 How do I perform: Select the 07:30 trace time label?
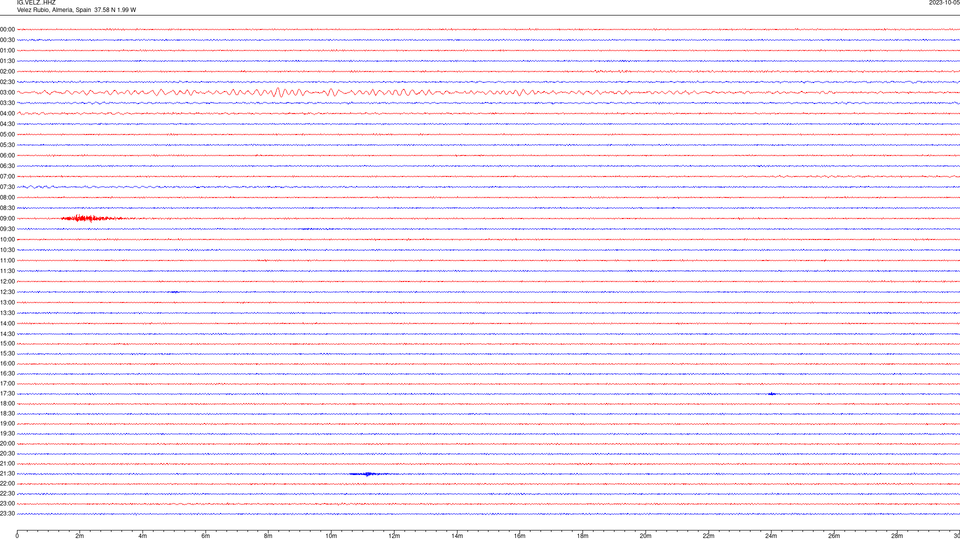click(x=7, y=187)
